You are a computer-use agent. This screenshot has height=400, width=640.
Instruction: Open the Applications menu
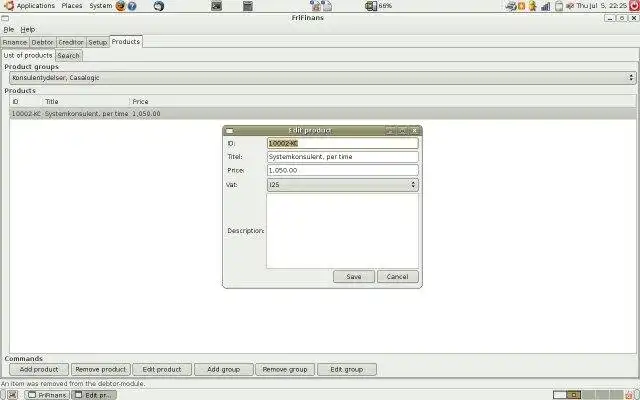36,6
